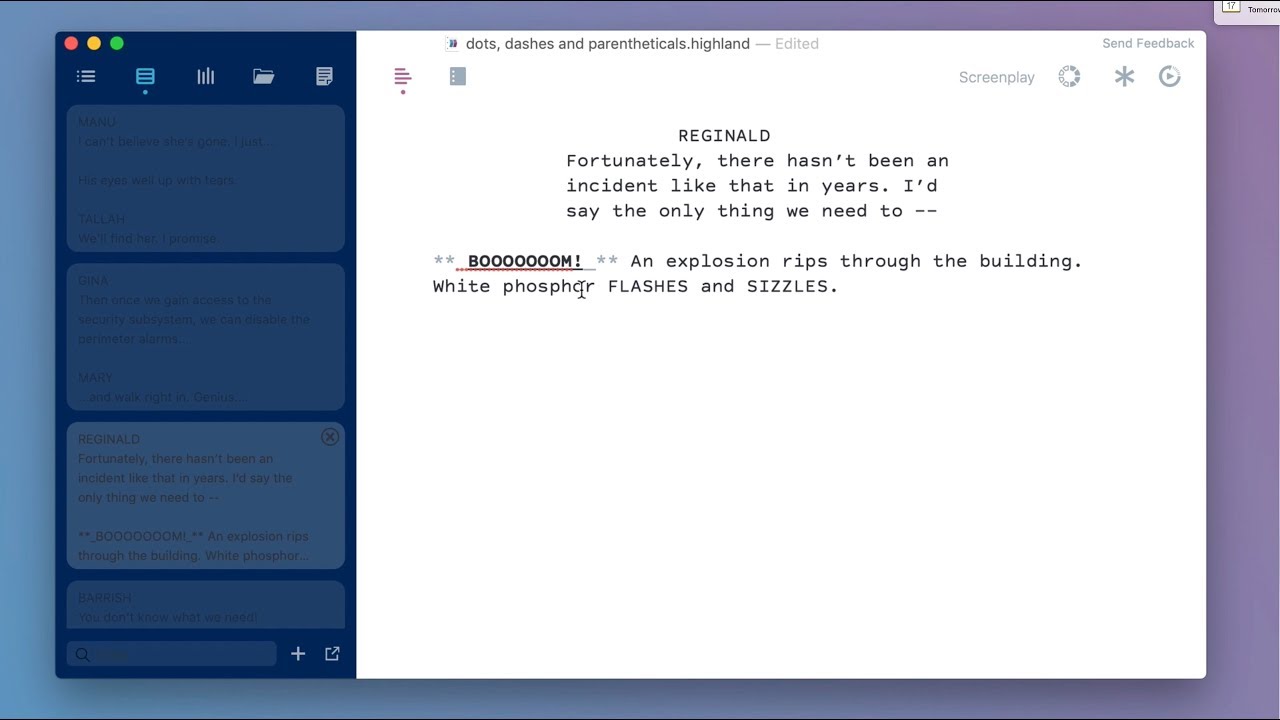Add a new snippet with plus button
The width and height of the screenshot is (1280, 720).
[x=298, y=654]
